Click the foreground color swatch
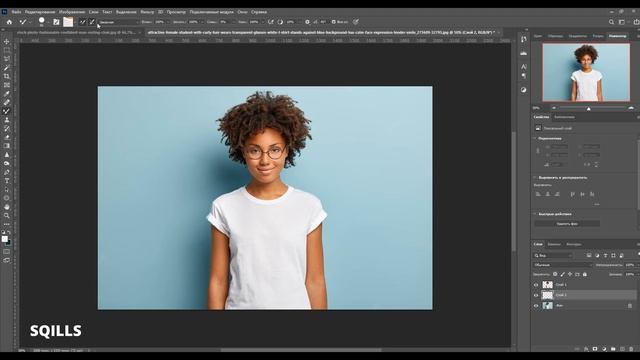The width and height of the screenshot is (640, 360). click(4, 239)
